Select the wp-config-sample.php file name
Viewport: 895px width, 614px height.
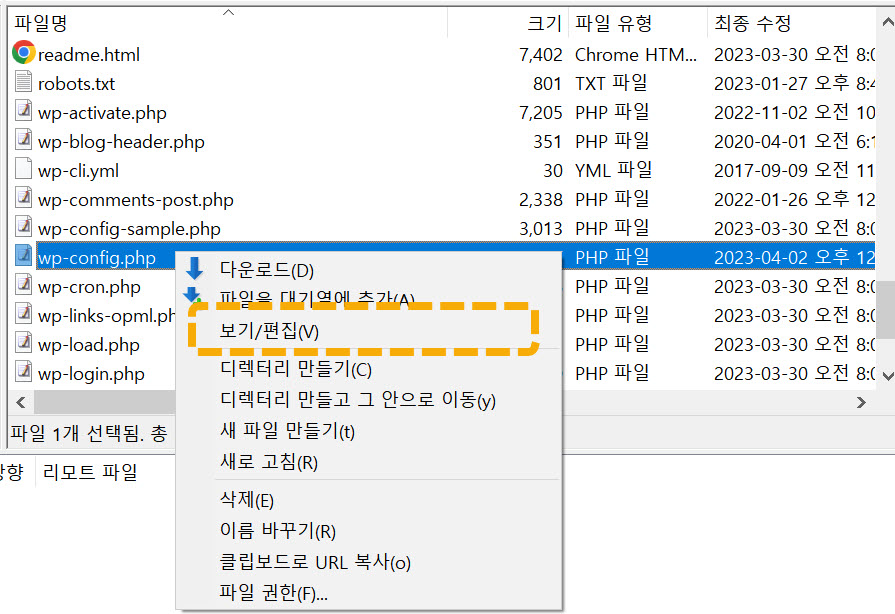click(129, 229)
